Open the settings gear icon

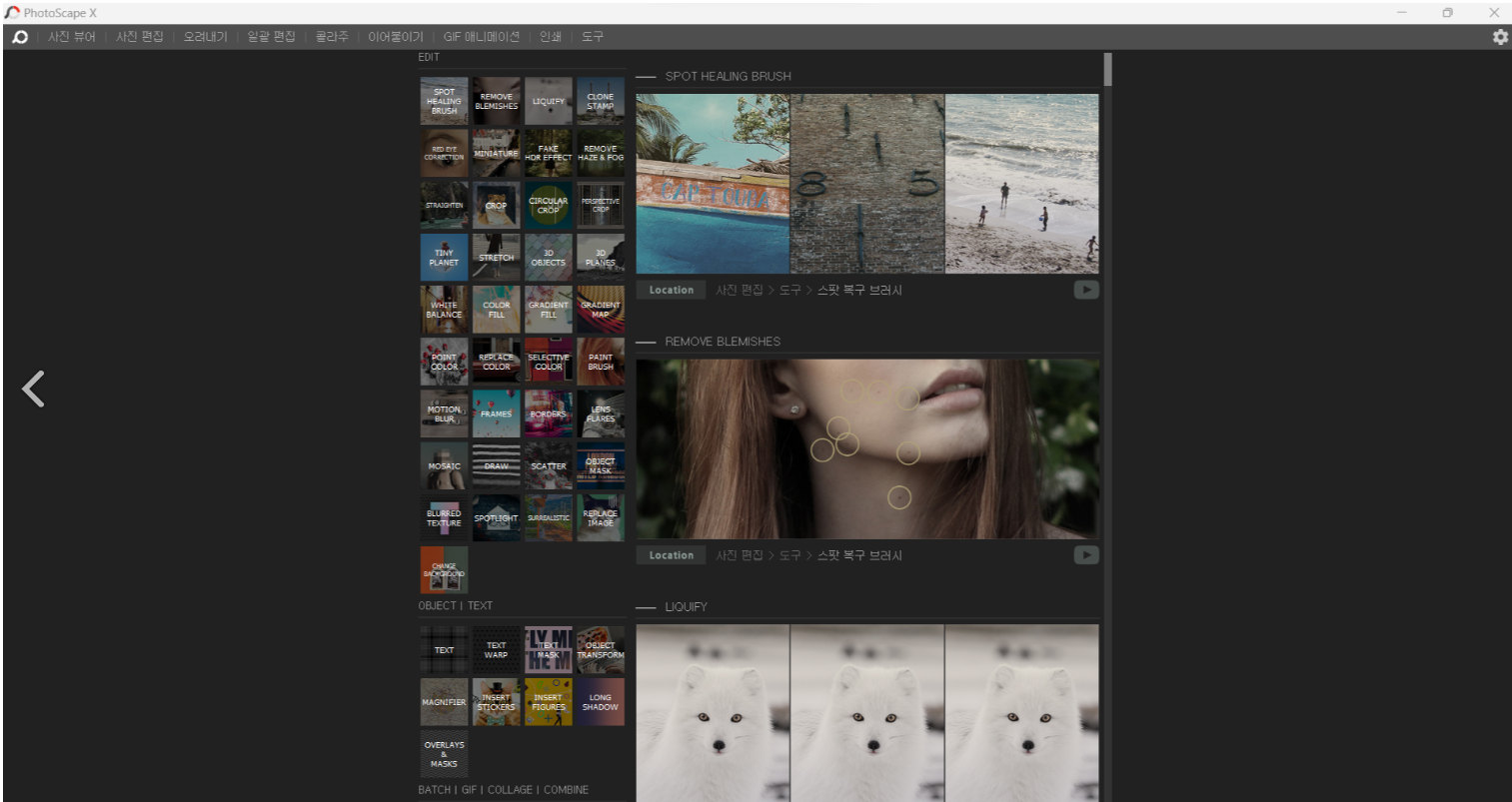point(1500,37)
